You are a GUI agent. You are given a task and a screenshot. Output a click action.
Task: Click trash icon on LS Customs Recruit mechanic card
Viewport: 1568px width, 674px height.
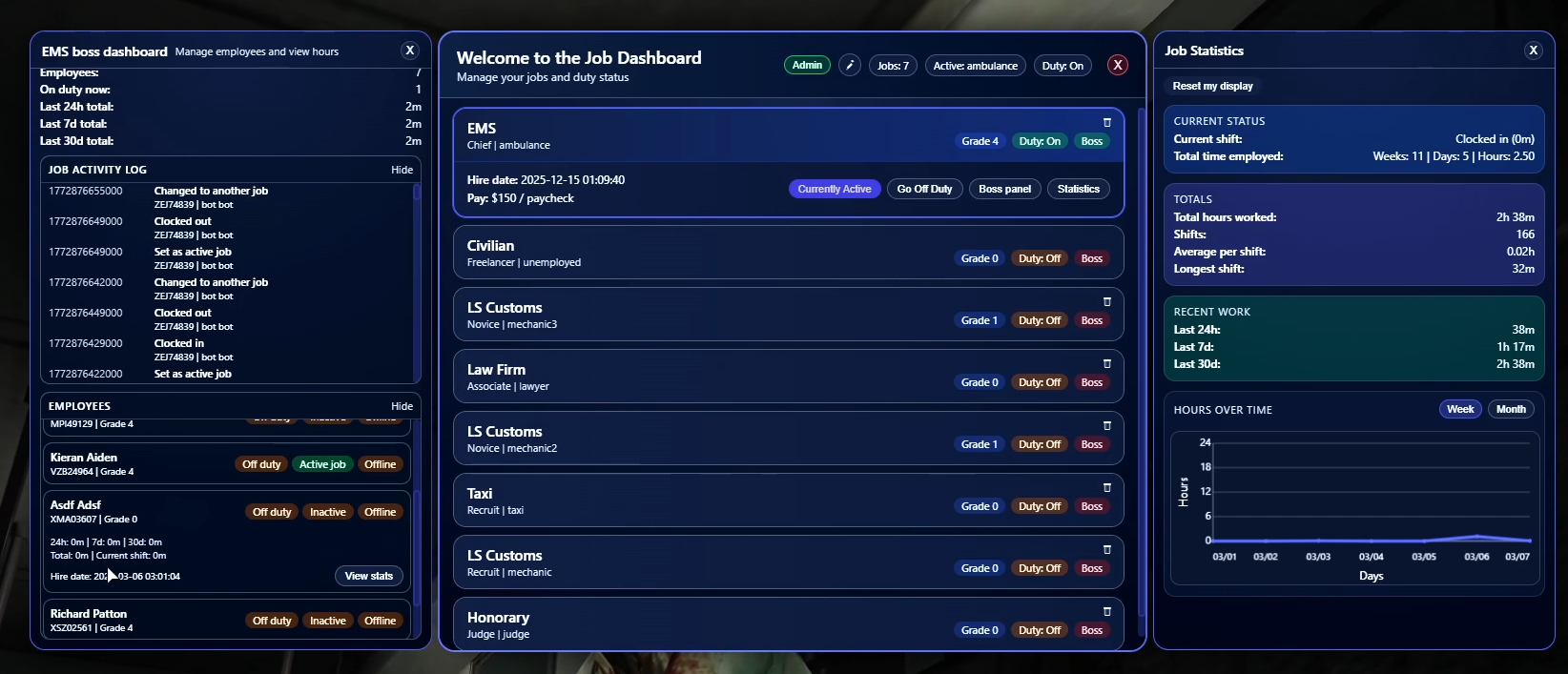[x=1107, y=549]
